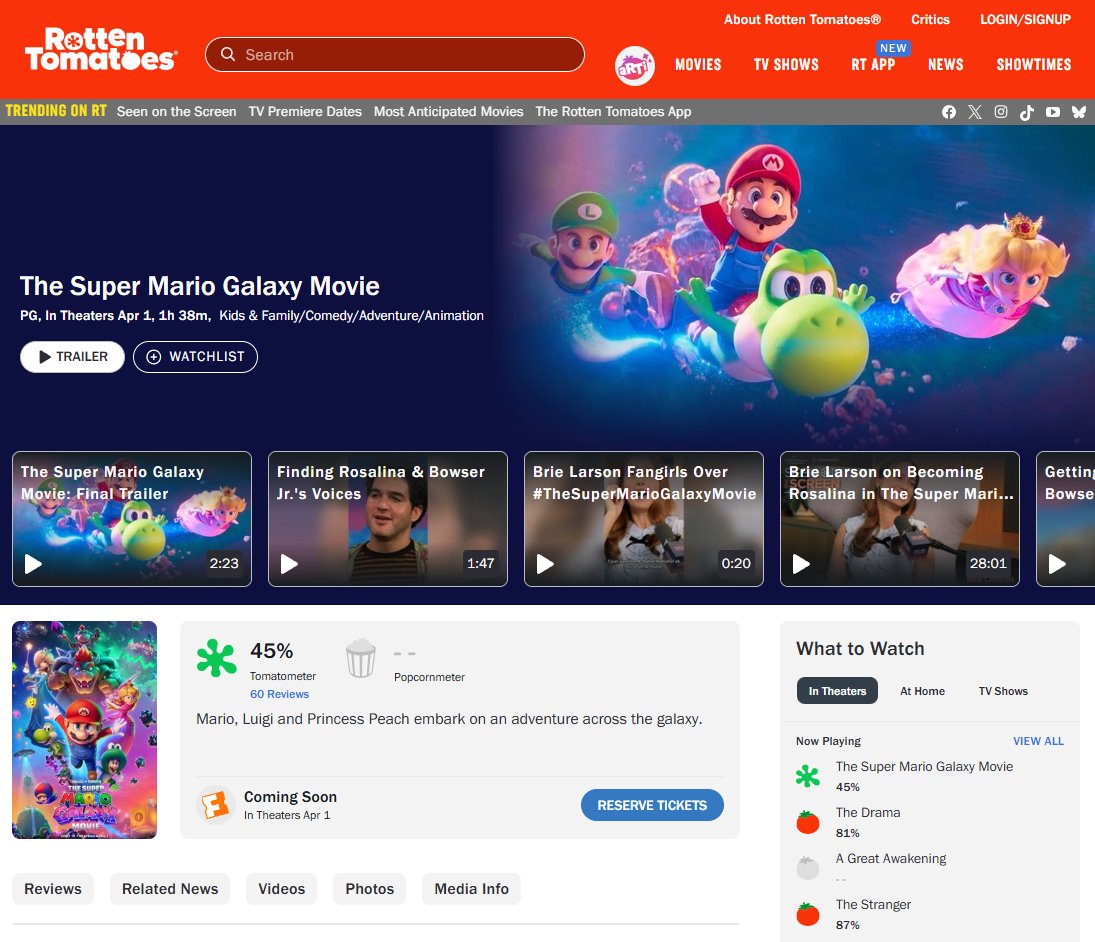Switch to the TV Shows tab in What to Watch

click(1003, 691)
